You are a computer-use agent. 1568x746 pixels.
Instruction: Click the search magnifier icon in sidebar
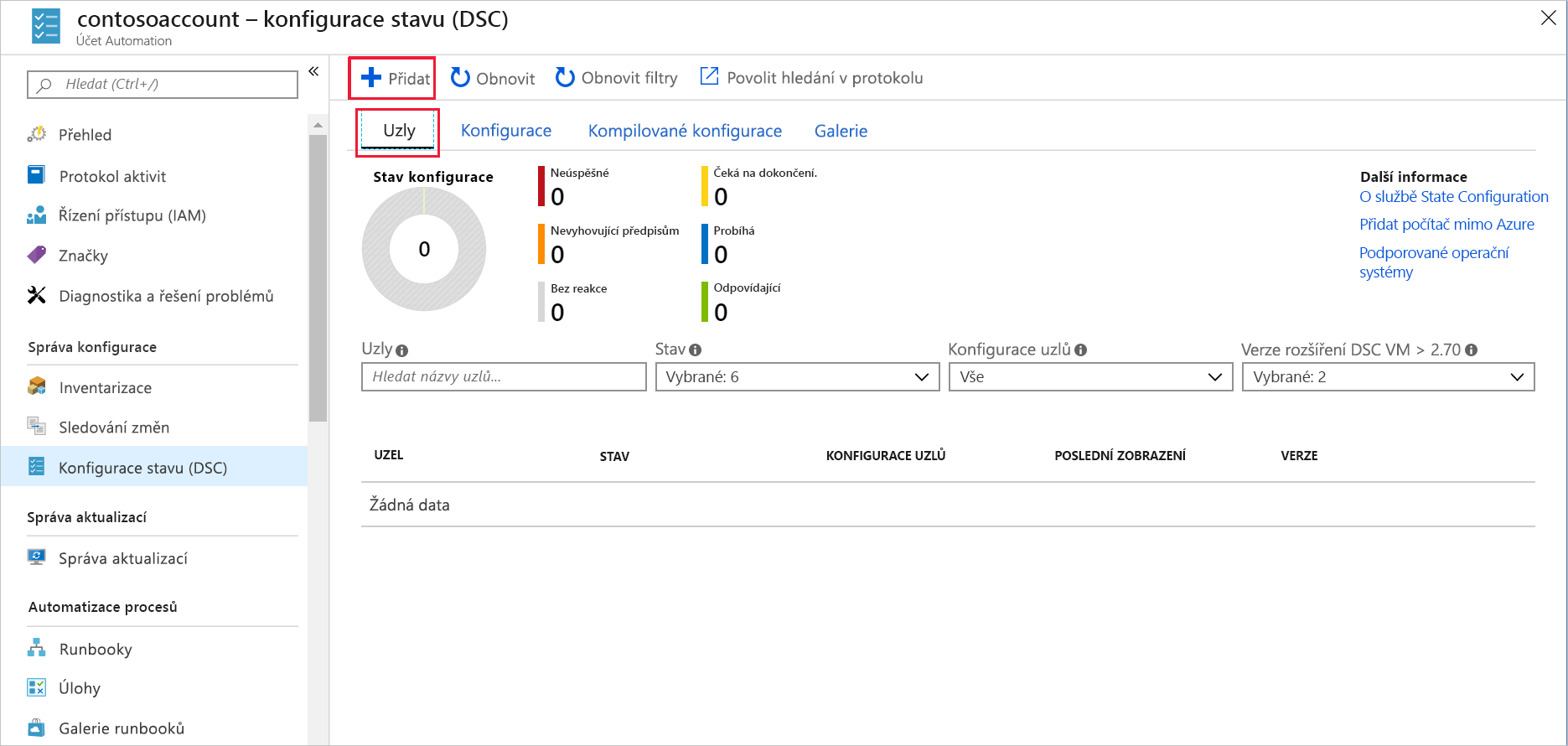pyautogui.click(x=44, y=85)
